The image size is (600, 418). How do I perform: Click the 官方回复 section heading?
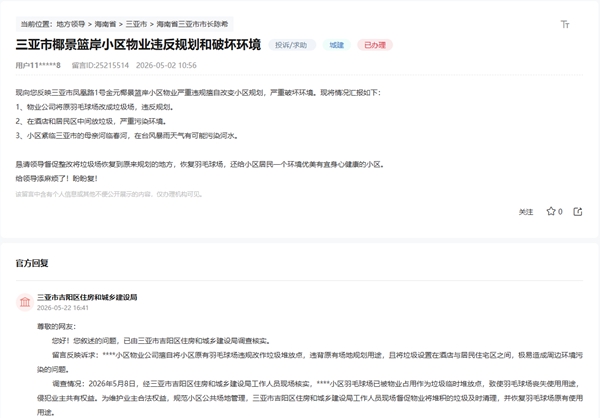(x=32, y=263)
